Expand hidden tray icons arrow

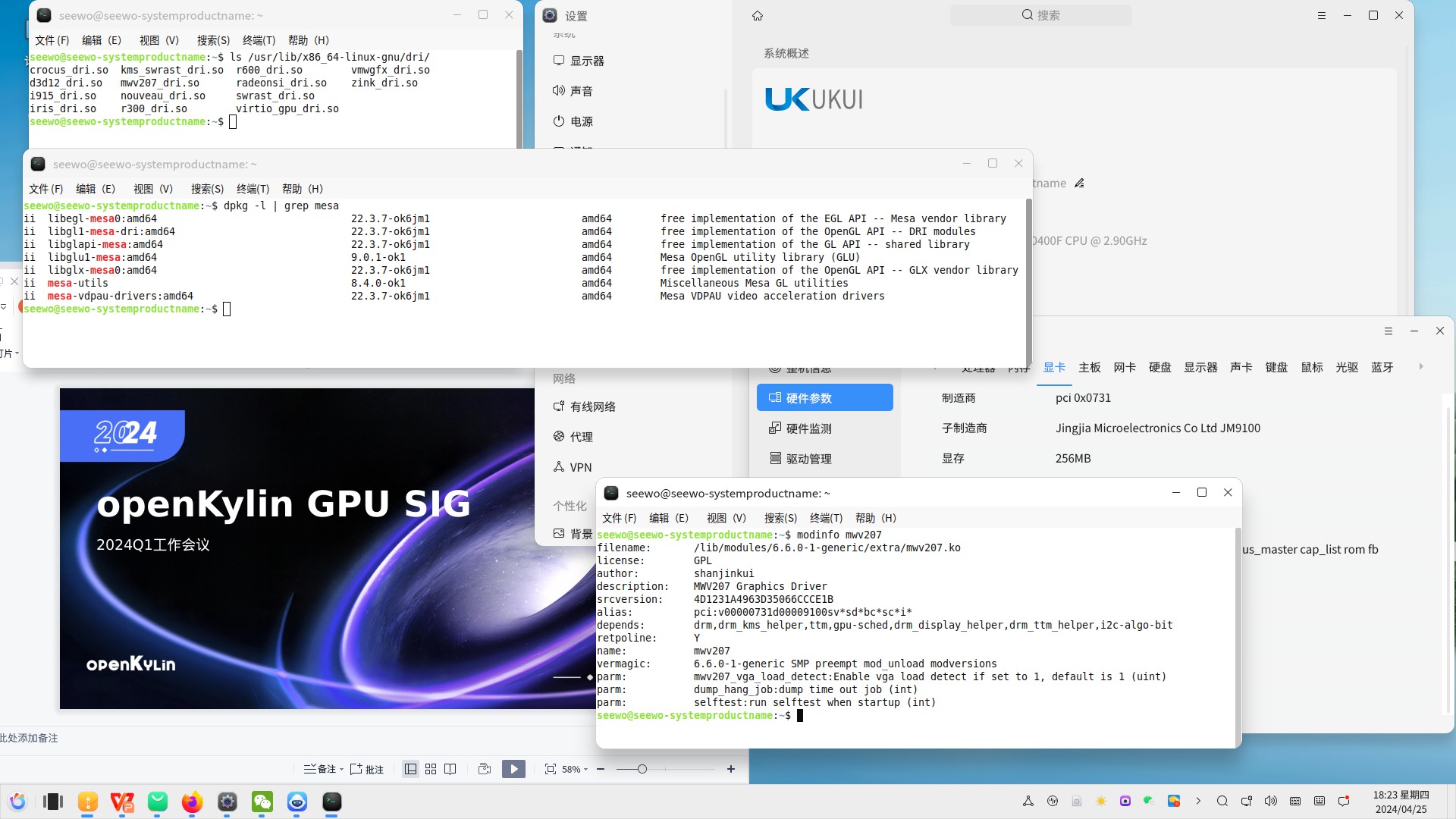click(1198, 801)
